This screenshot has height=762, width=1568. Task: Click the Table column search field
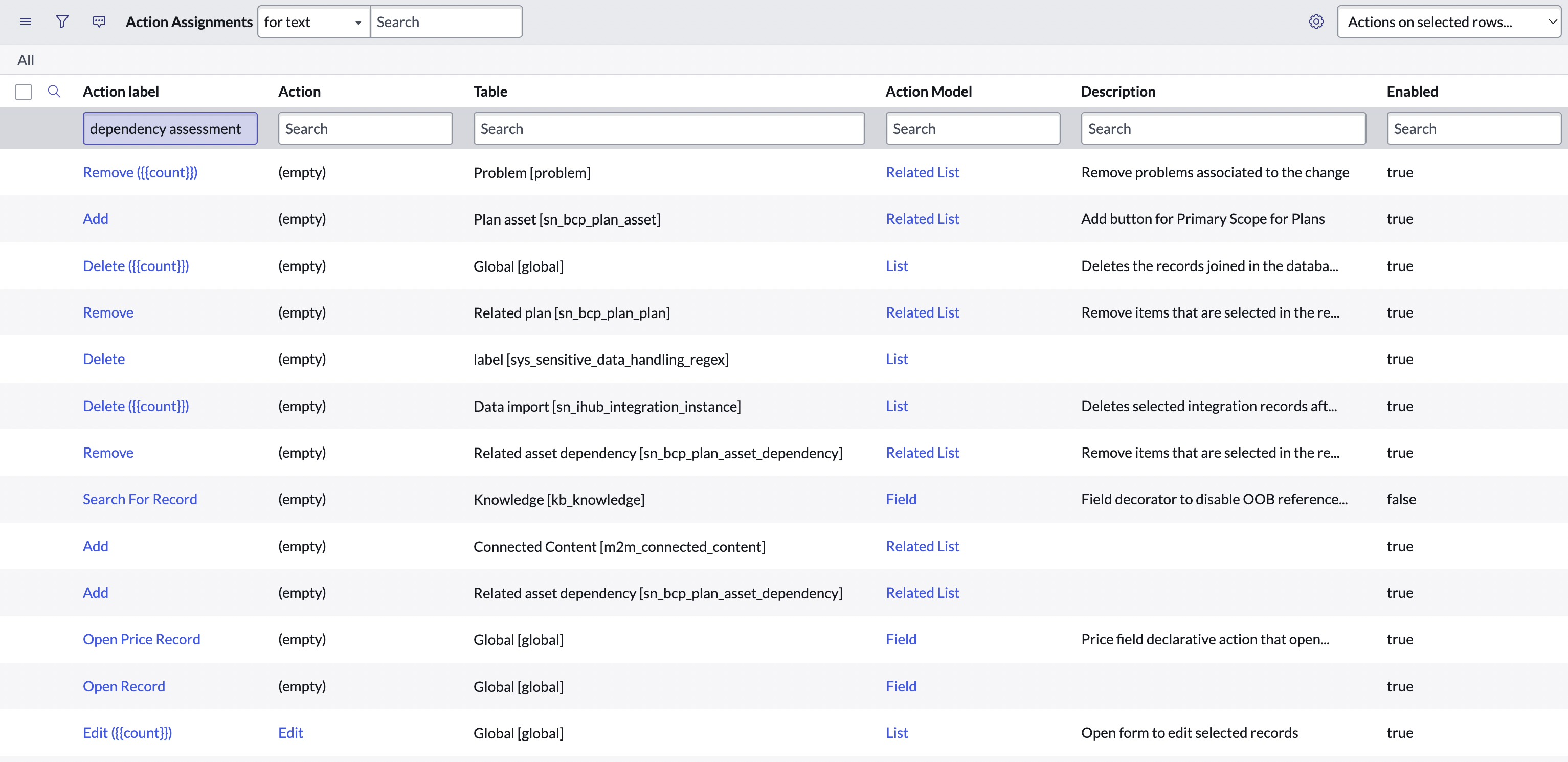point(669,128)
